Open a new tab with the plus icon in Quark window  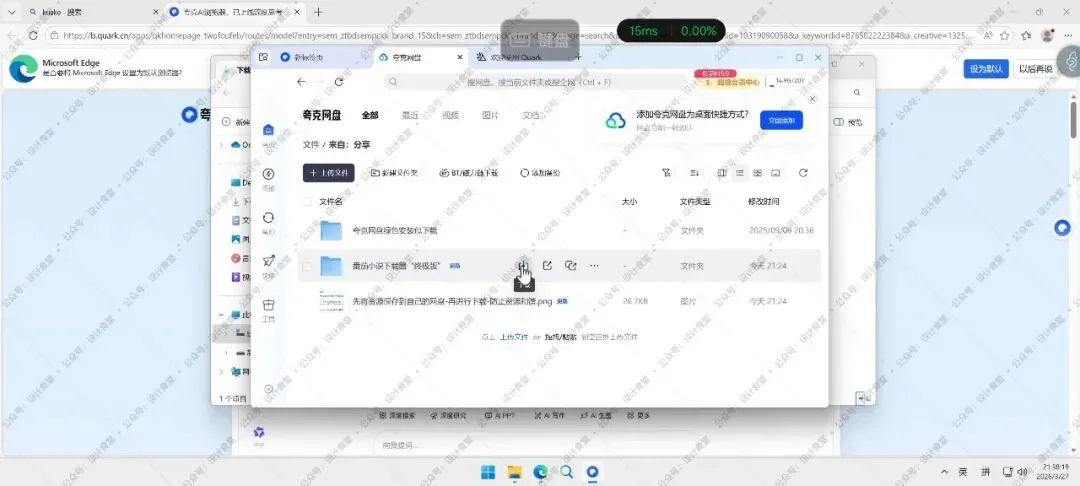click(x=579, y=58)
